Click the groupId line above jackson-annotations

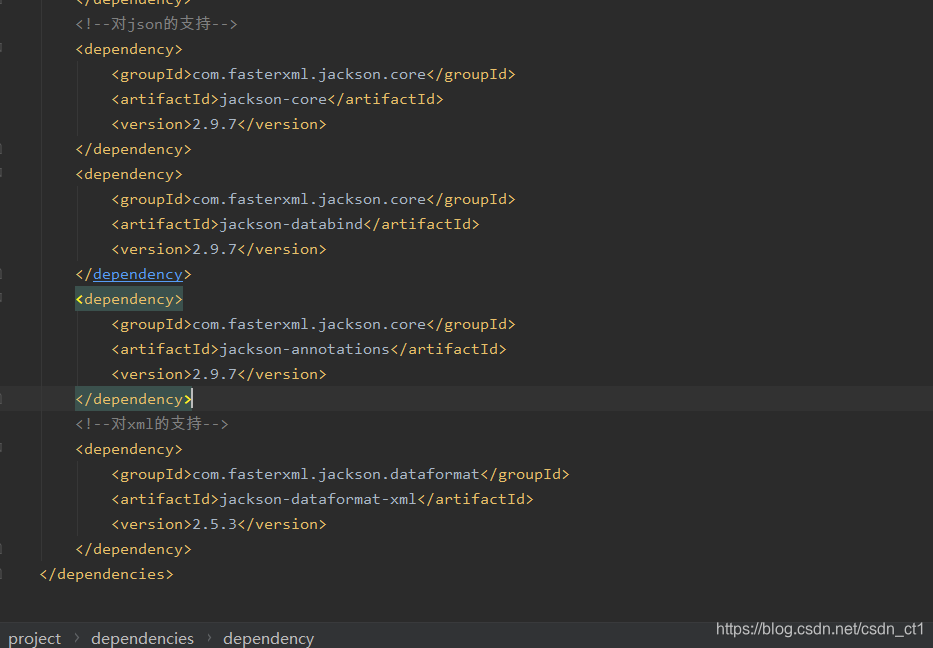pos(314,324)
